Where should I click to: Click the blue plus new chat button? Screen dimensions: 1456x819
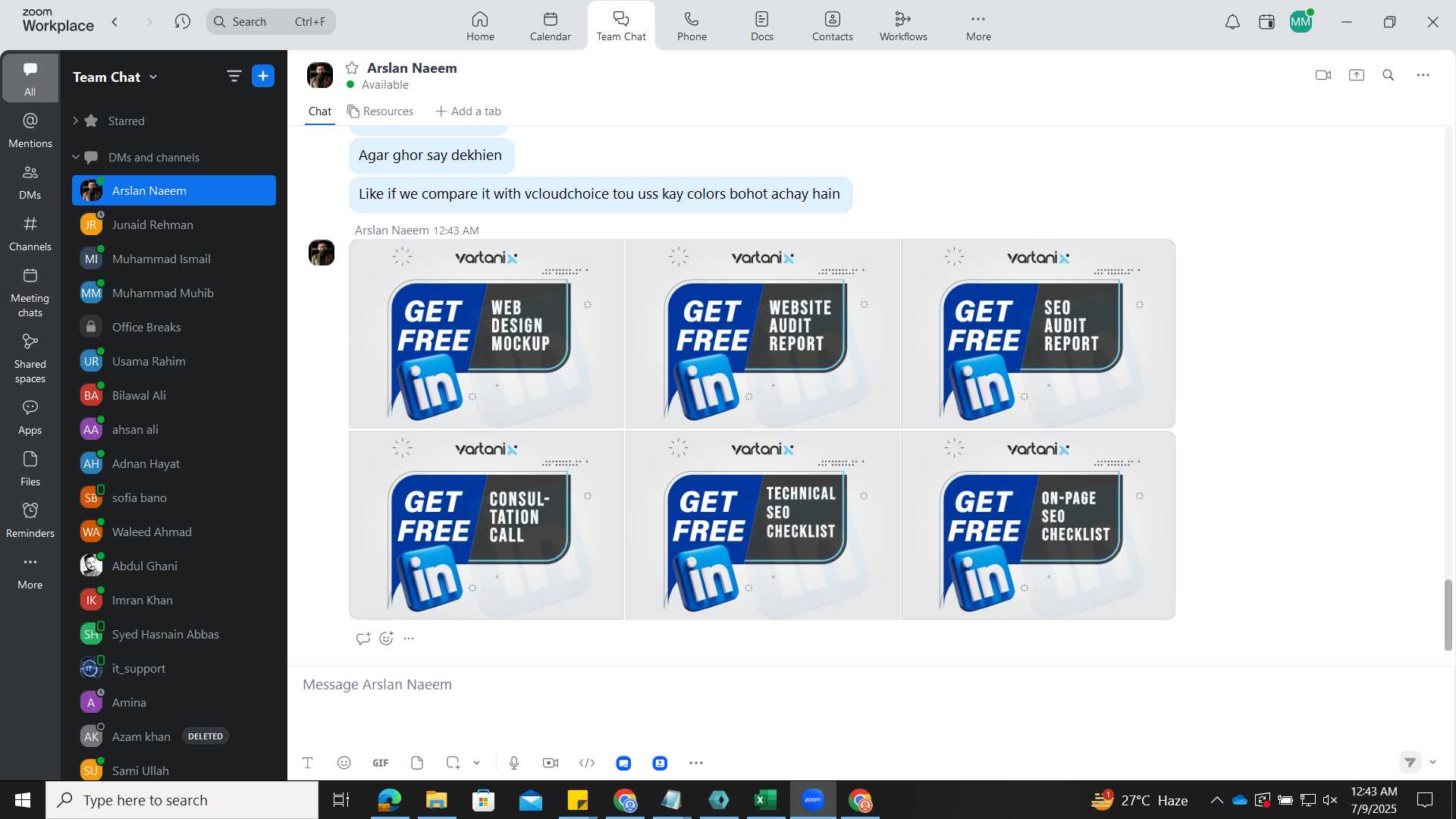[x=263, y=76]
